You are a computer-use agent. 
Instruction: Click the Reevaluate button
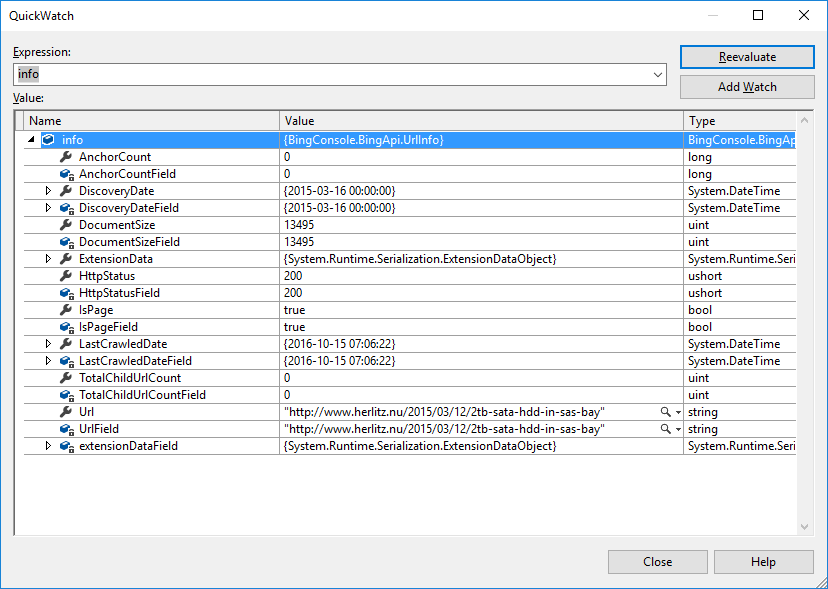(746, 57)
